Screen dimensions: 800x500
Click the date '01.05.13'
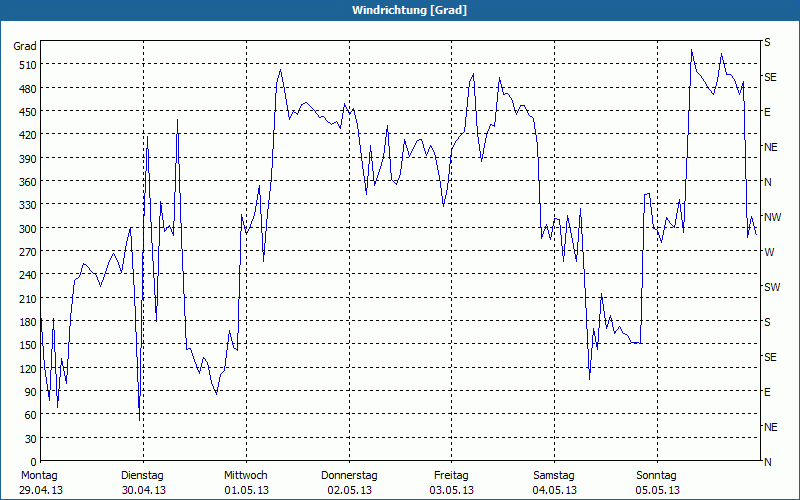(246, 490)
